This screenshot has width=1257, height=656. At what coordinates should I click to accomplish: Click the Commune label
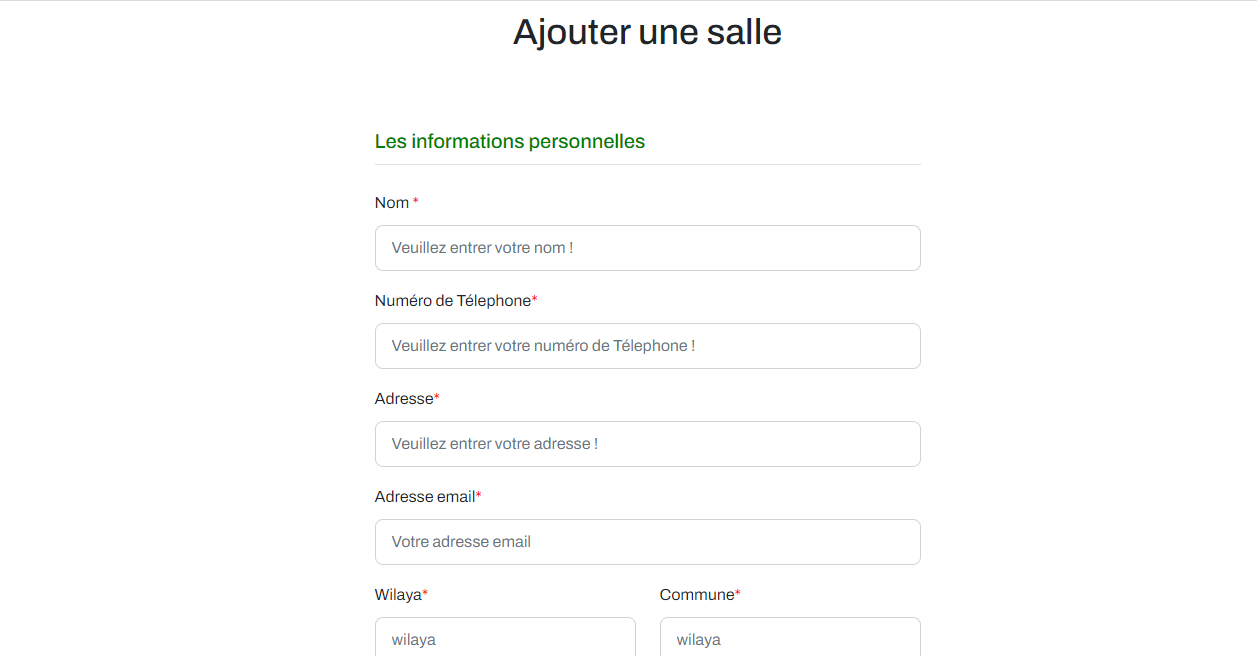click(x=697, y=595)
